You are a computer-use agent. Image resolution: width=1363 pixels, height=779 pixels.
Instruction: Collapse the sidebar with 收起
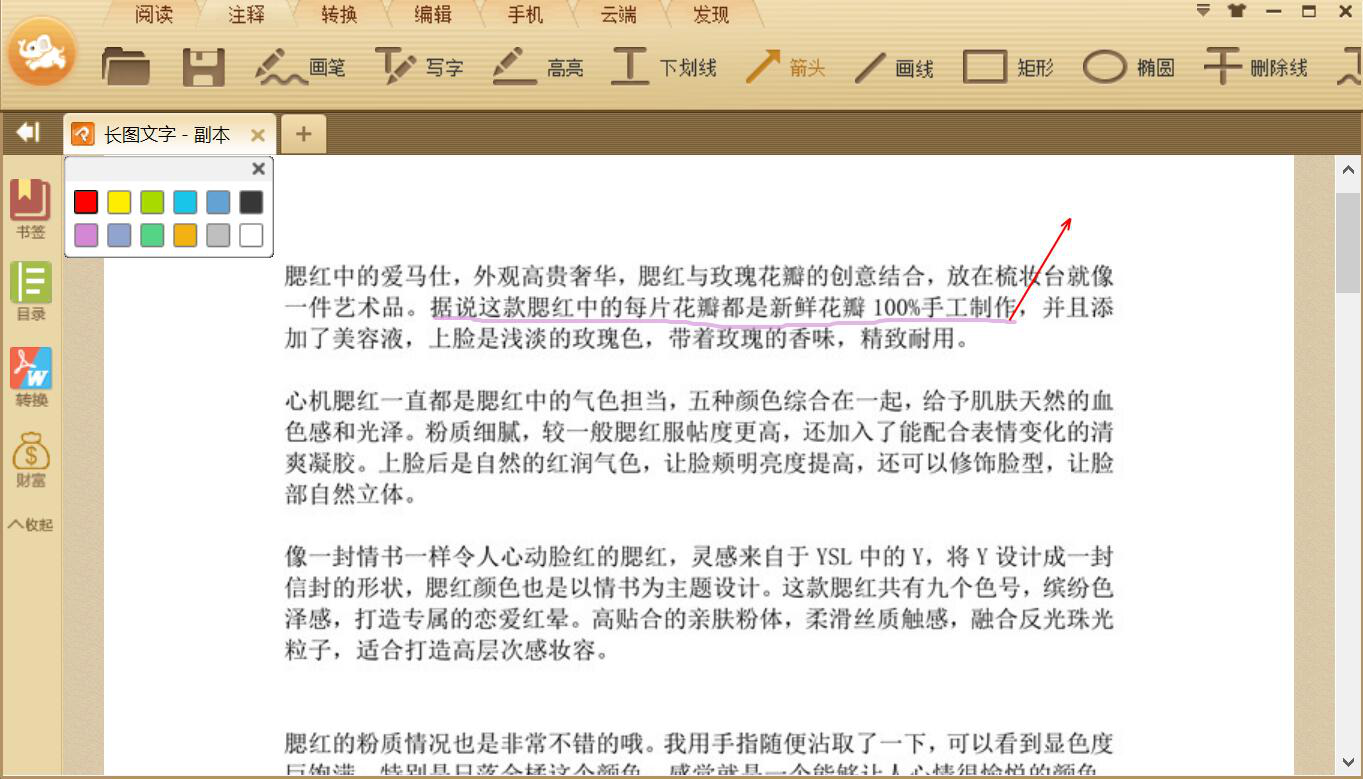pos(31,524)
